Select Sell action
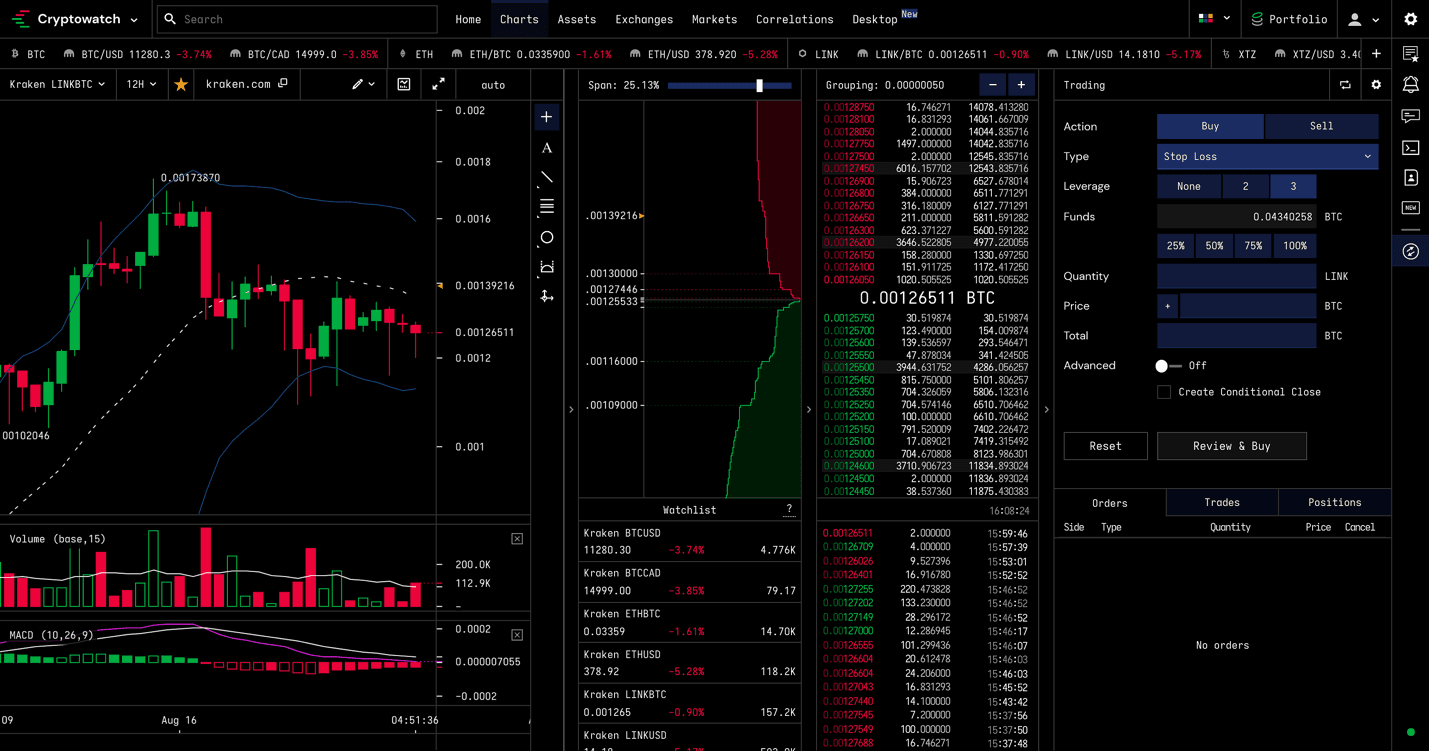The width and height of the screenshot is (1429, 751). [1321, 126]
